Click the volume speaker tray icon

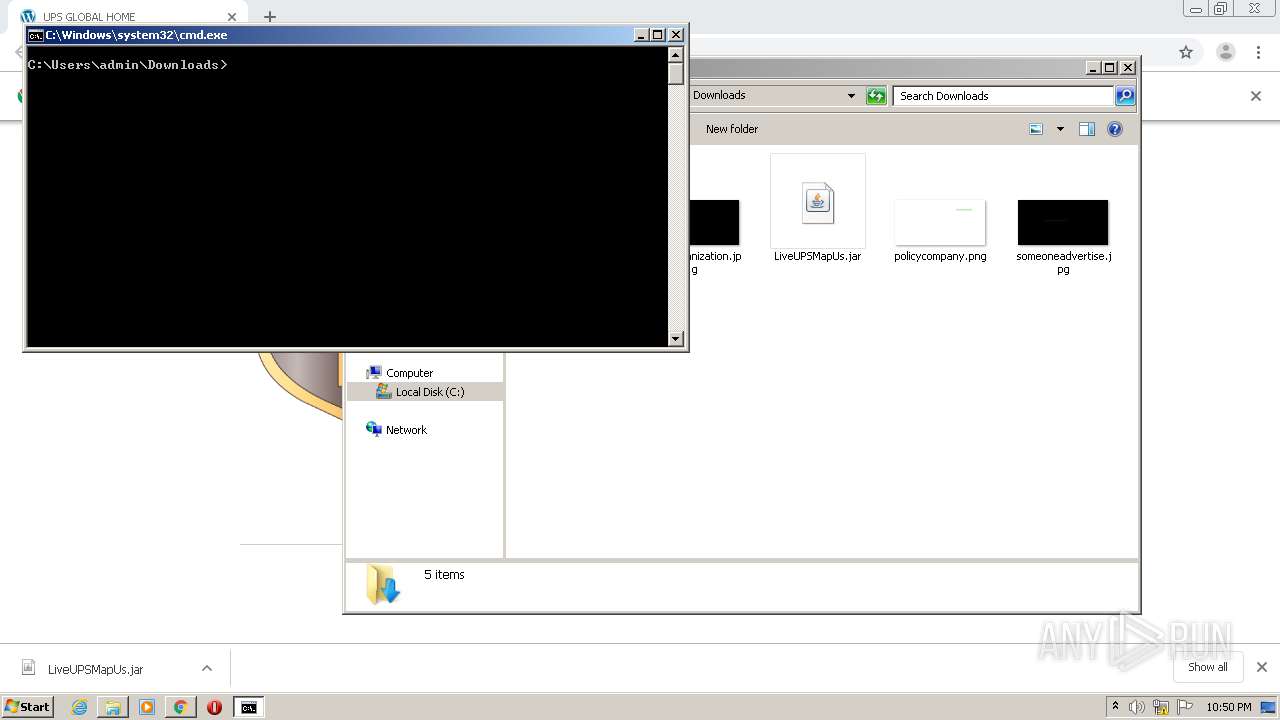coord(1138,707)
